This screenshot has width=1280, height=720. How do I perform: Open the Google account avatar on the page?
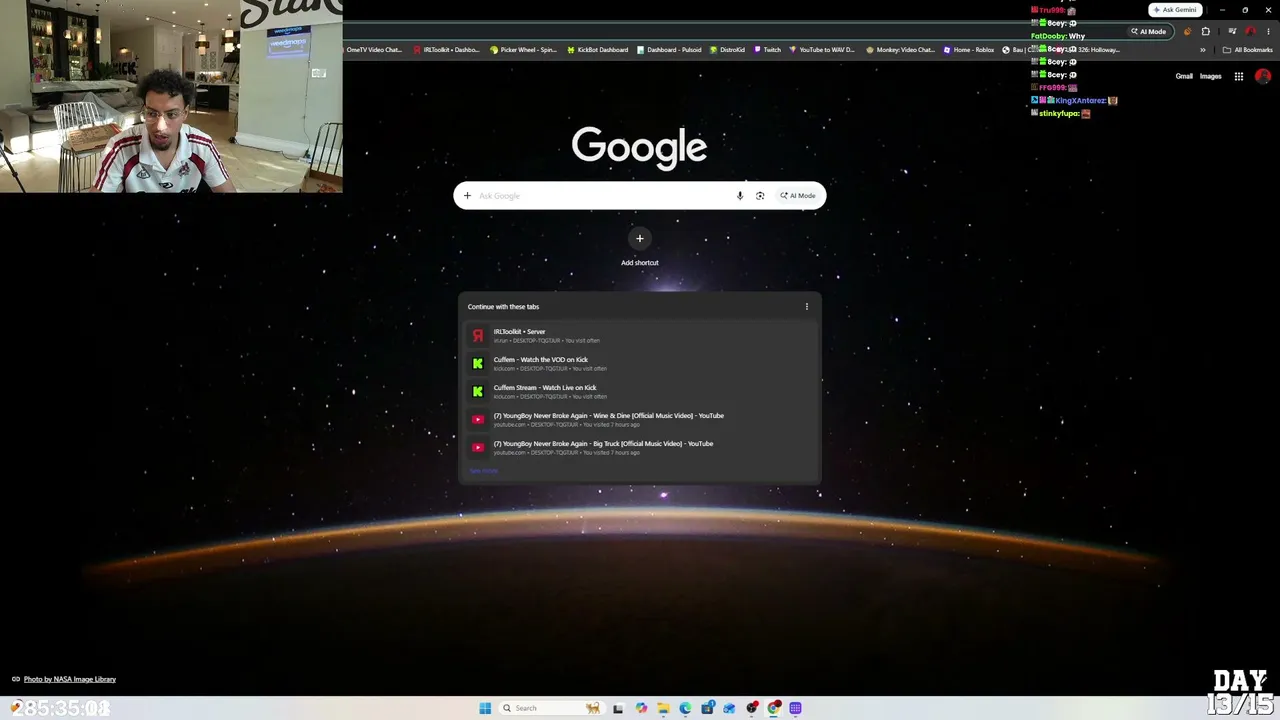click(1263, 76)
